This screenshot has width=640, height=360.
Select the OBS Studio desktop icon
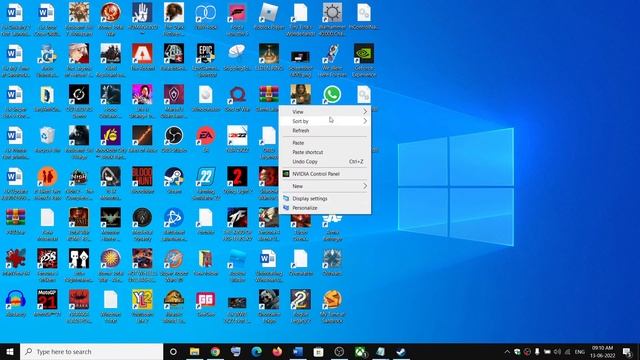(x=174, y=136)
